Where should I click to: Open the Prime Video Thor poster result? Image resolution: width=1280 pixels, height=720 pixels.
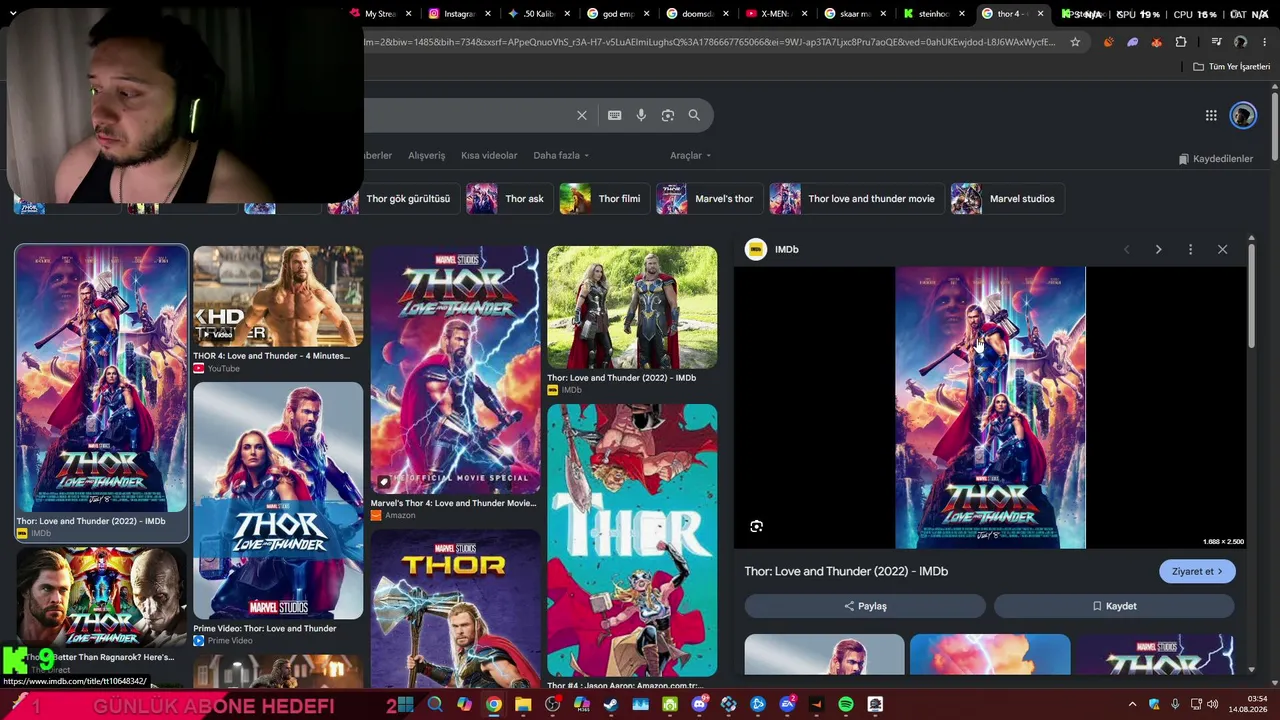pyautogui.click(x=278, y=501)
